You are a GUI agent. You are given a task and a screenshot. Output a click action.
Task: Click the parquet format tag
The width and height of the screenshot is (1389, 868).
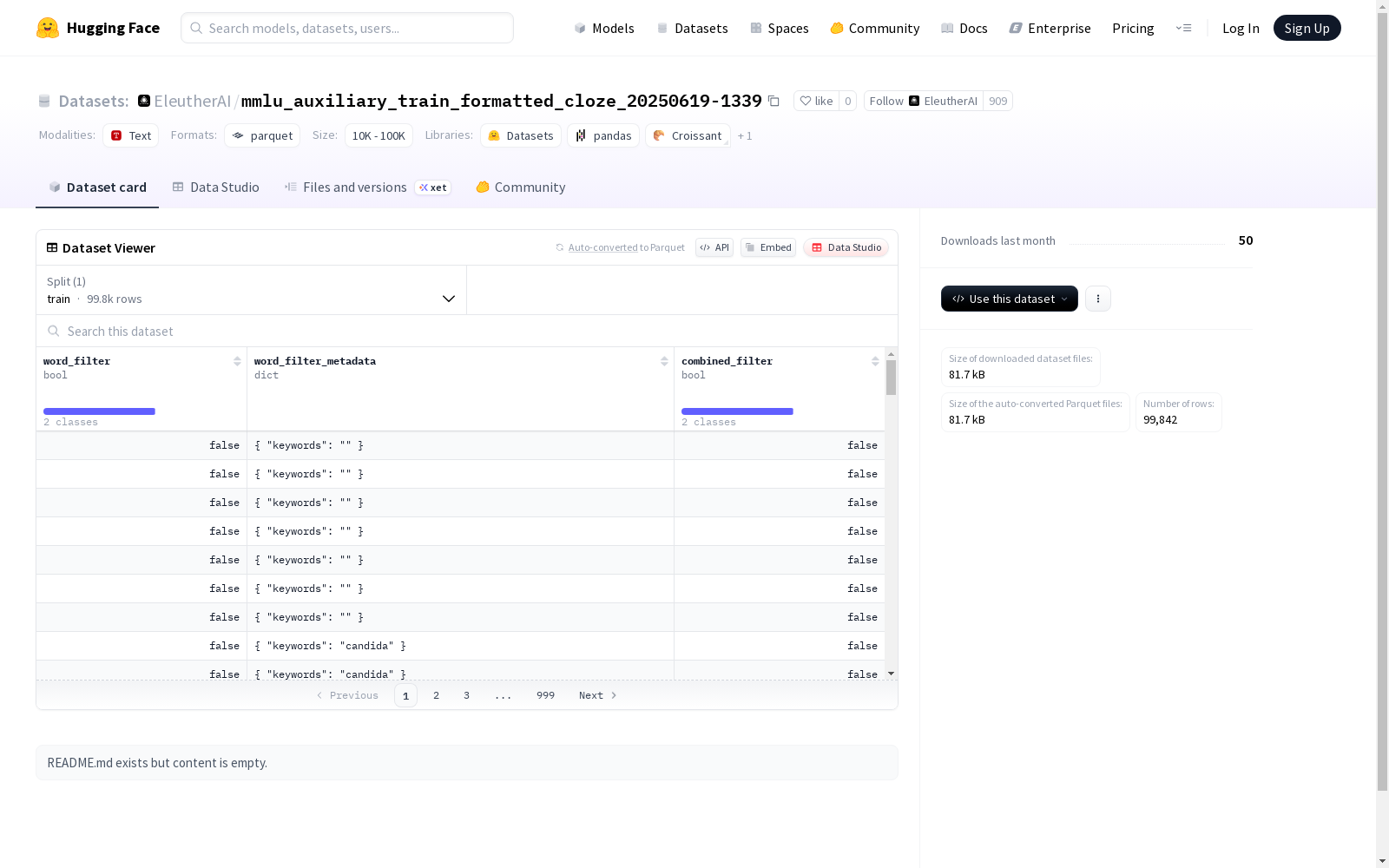[x=262, y=135]
